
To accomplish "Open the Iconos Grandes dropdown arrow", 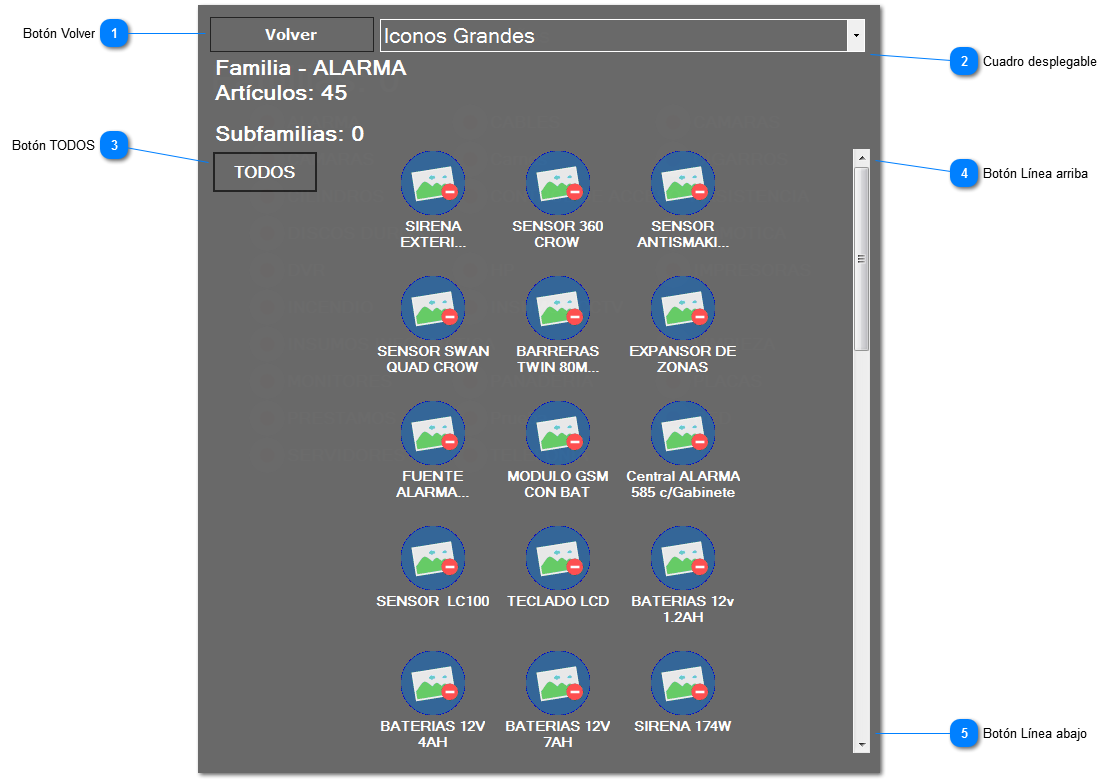I will pos(856,36).
